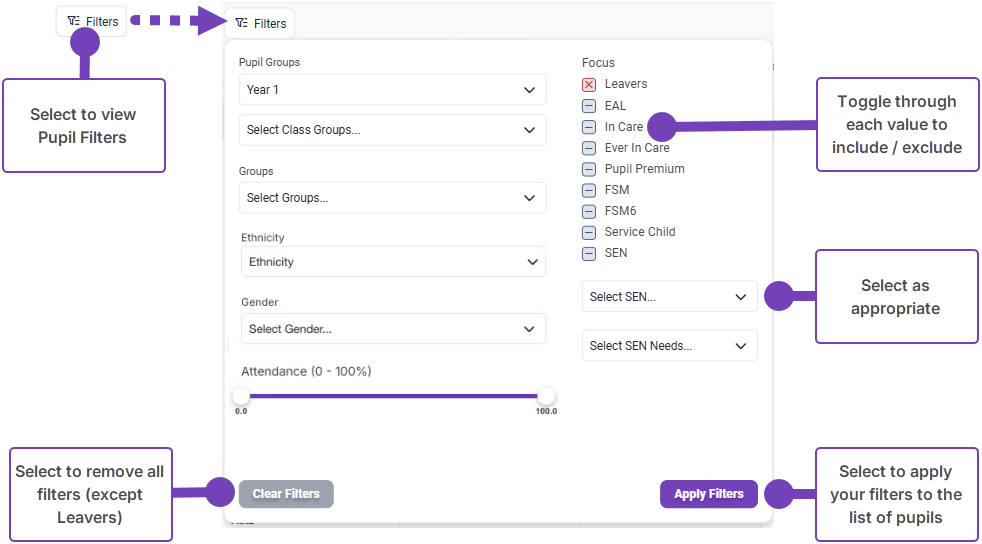
Task: Toggle the Service Child checkbox
Action: click(x=589, y=232)
